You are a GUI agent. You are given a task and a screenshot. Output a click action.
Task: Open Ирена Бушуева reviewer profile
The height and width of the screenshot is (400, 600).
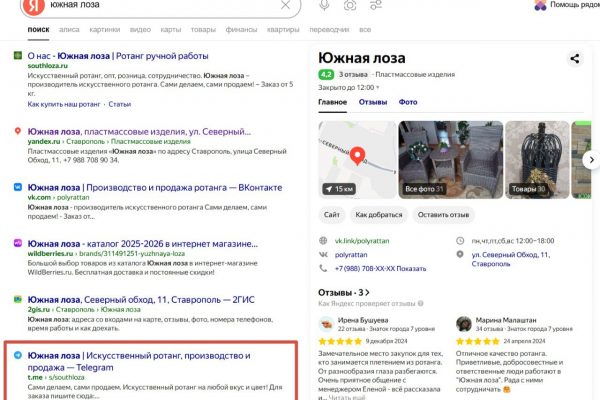(x=363, y=320)
